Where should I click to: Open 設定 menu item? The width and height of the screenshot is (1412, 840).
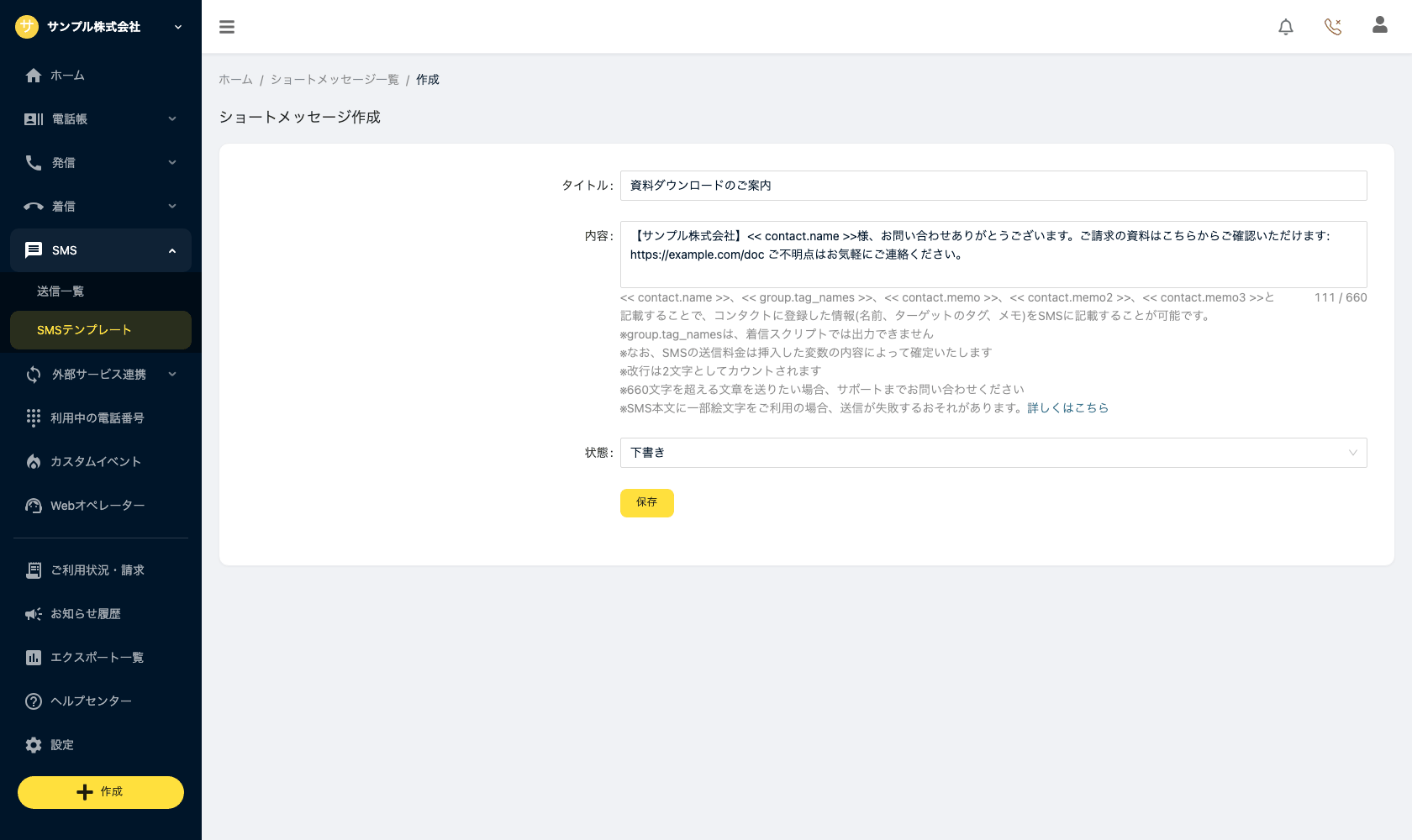tap(101, 745)
